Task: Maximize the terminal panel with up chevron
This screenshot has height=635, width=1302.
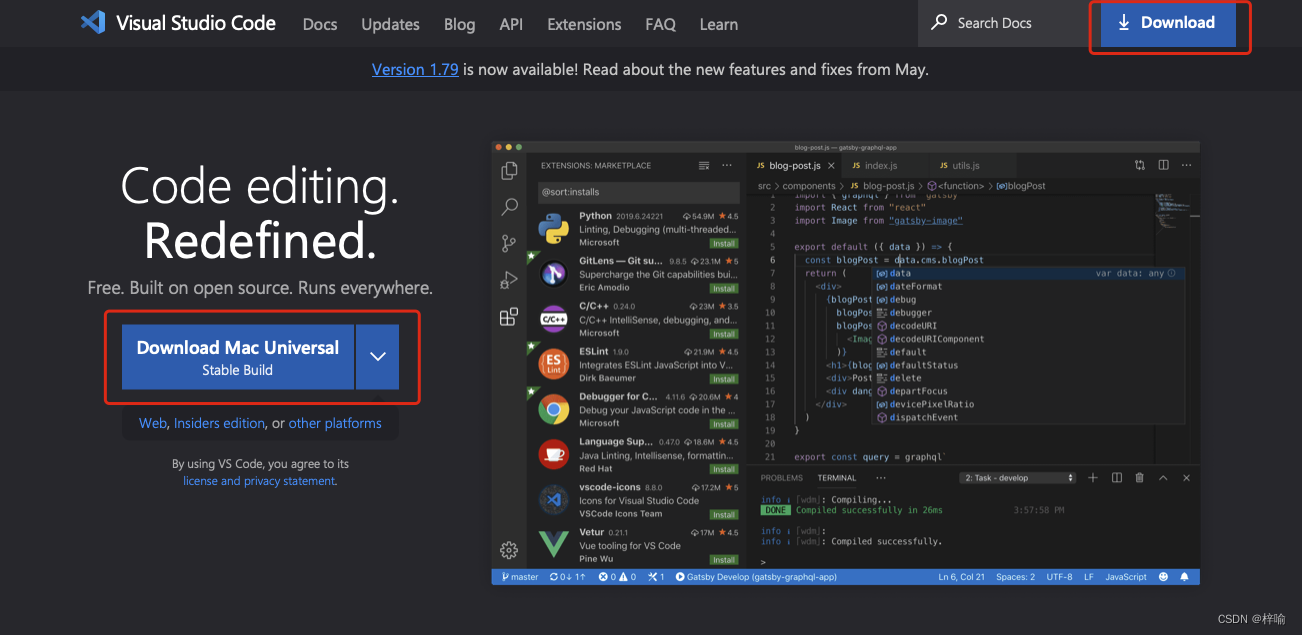Action: click(1163, 478)
